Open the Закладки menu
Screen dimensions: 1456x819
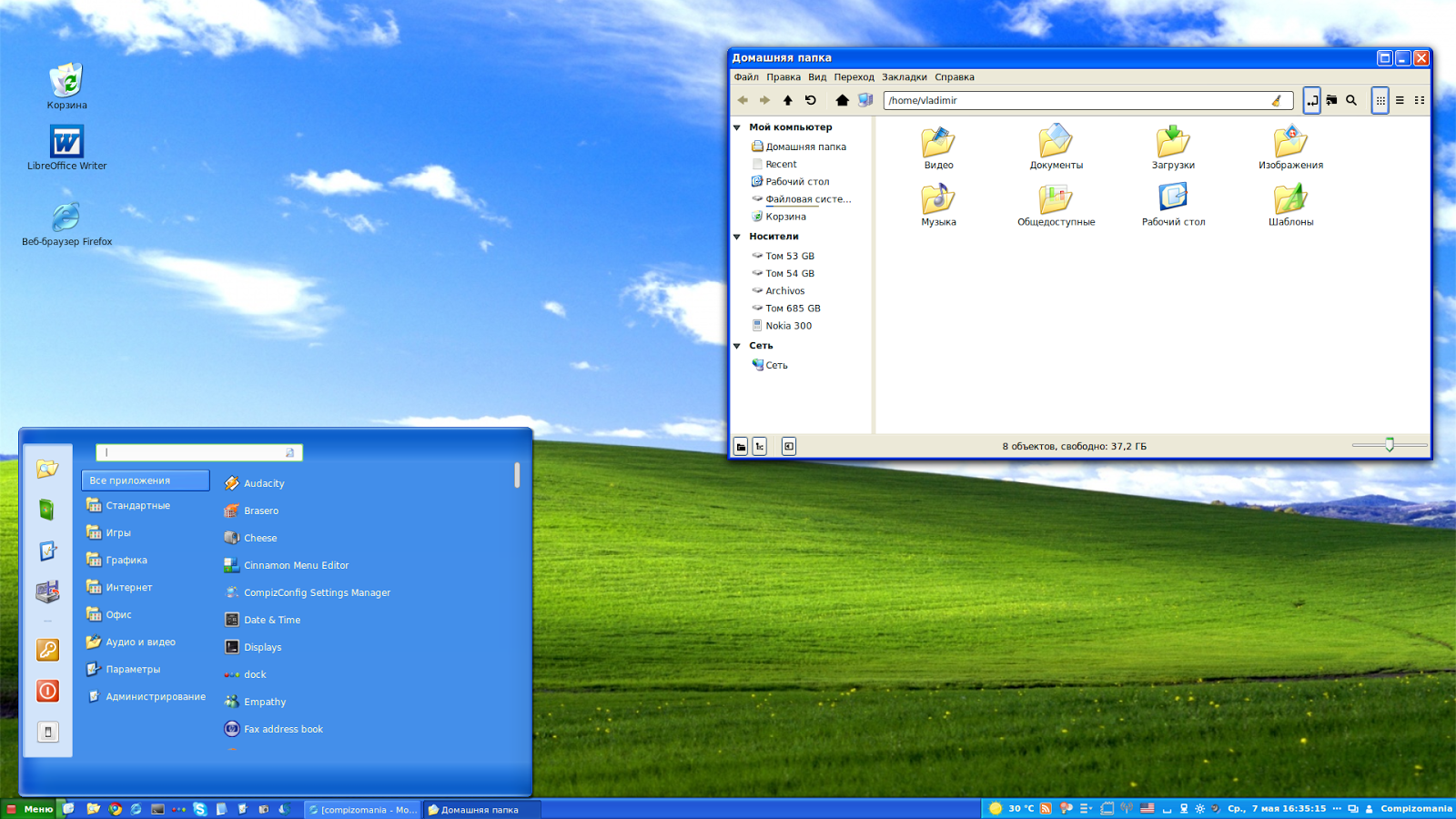click(x=905, y=76)
